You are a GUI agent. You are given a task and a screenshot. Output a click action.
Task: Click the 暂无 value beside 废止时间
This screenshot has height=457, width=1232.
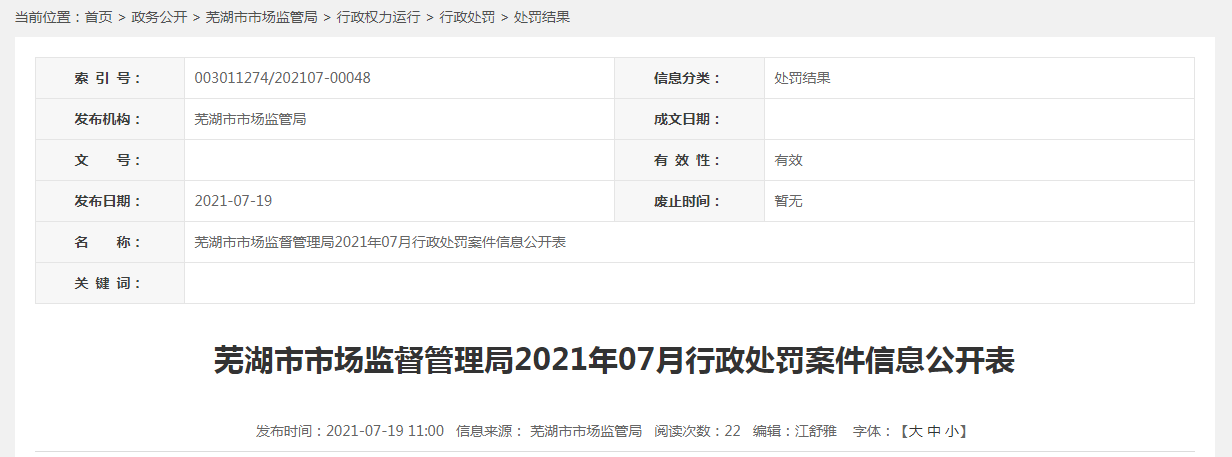pyautogui.click(x=788, y=201)
